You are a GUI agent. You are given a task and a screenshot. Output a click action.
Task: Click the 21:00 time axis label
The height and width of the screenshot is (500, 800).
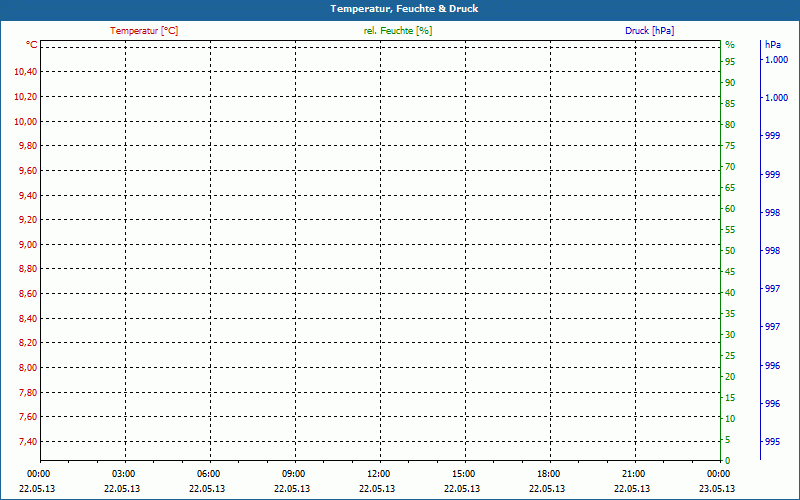[633, 474]
